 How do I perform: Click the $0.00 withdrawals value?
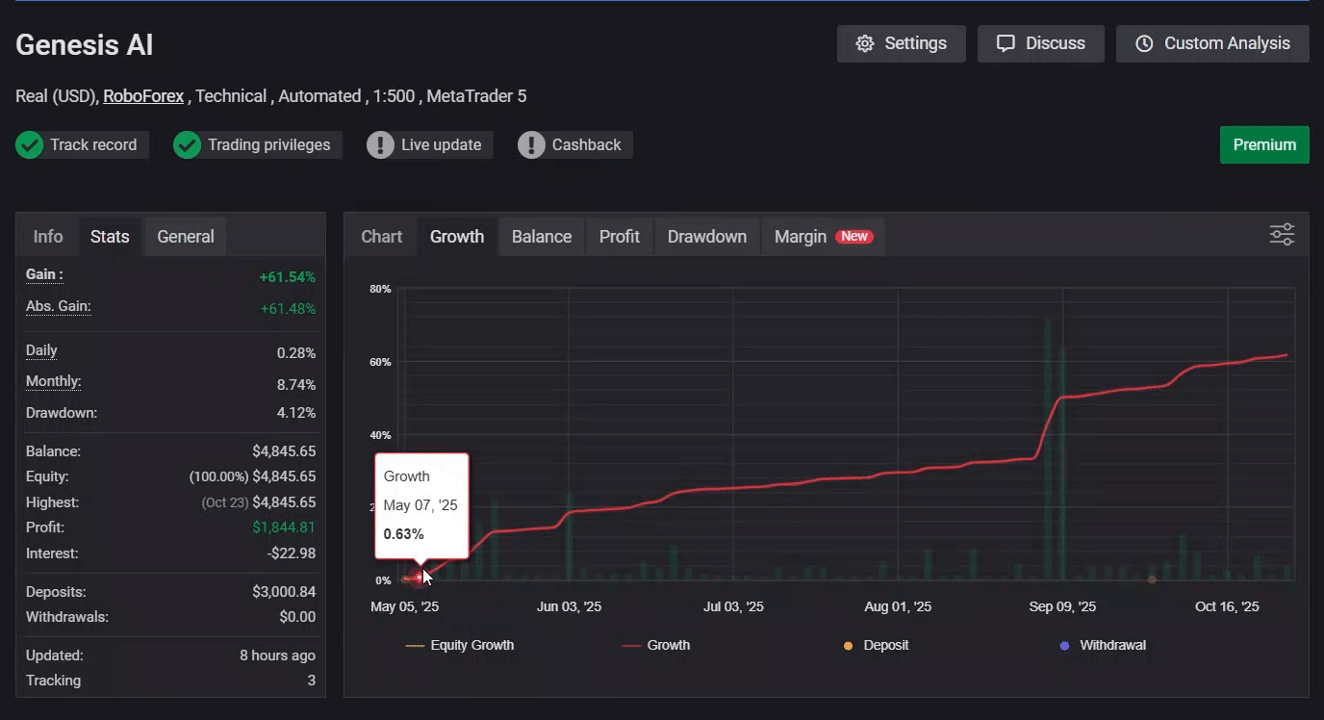[x=298, y=617]
